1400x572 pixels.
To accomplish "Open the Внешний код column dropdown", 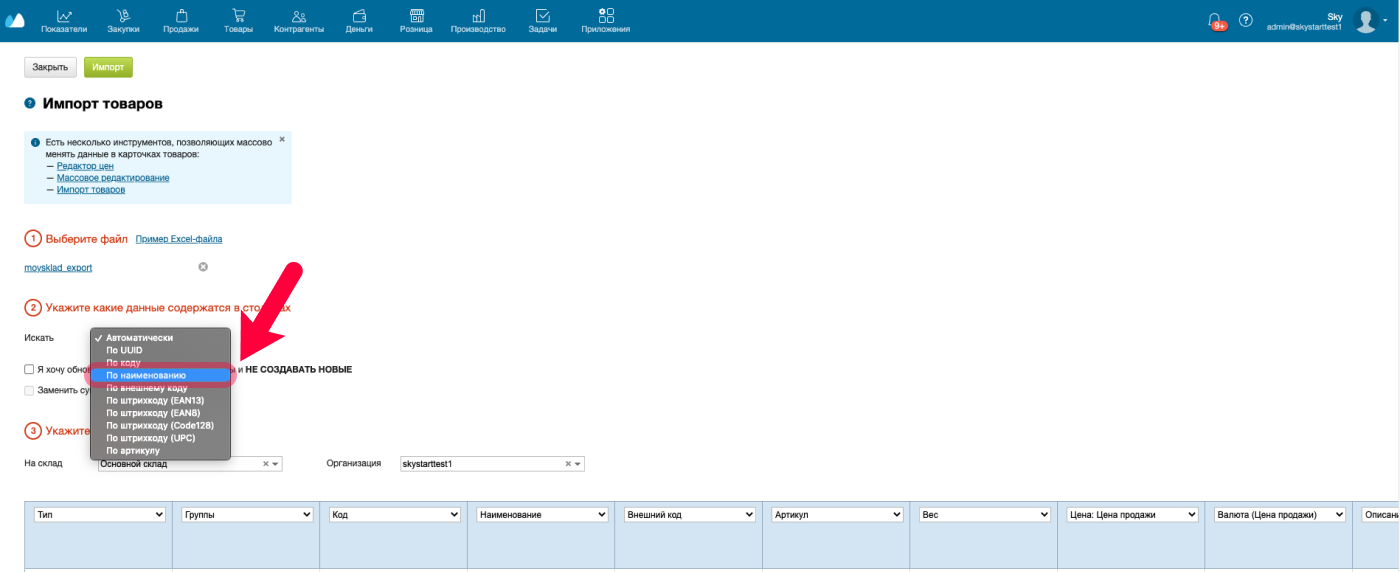I will tap(690, 514).
